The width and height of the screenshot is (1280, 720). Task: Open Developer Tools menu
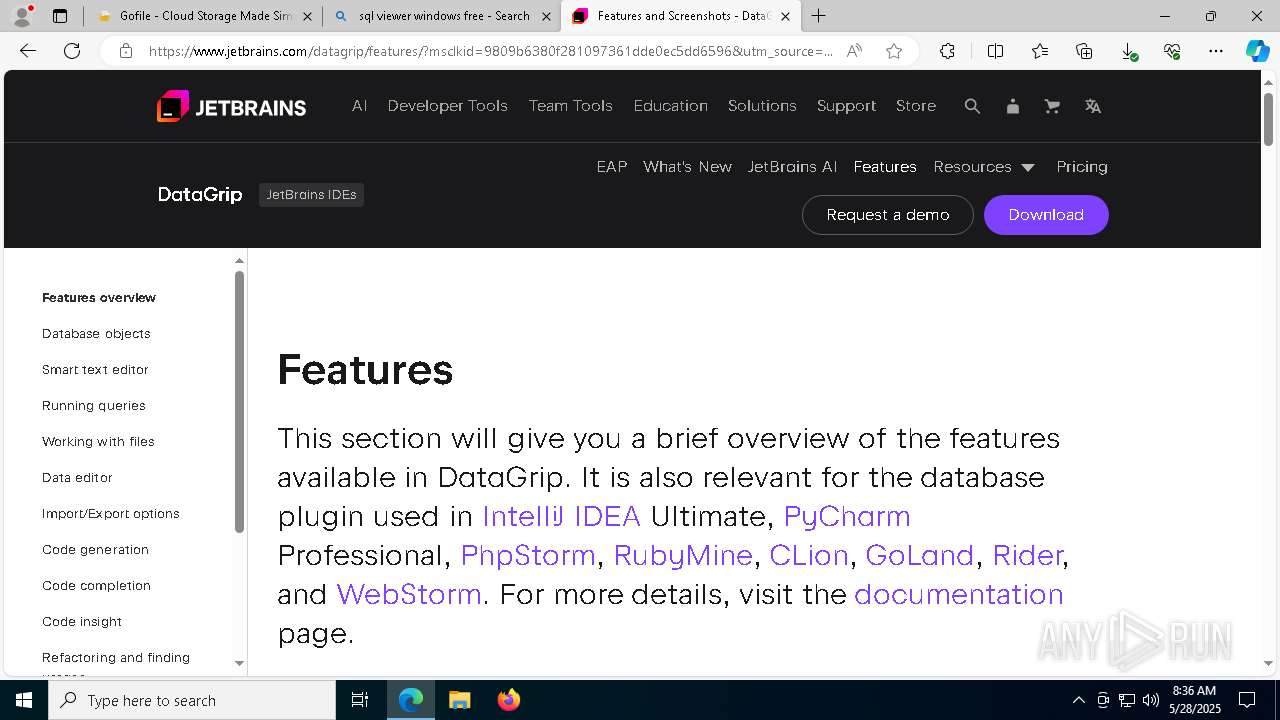point(447,106)
